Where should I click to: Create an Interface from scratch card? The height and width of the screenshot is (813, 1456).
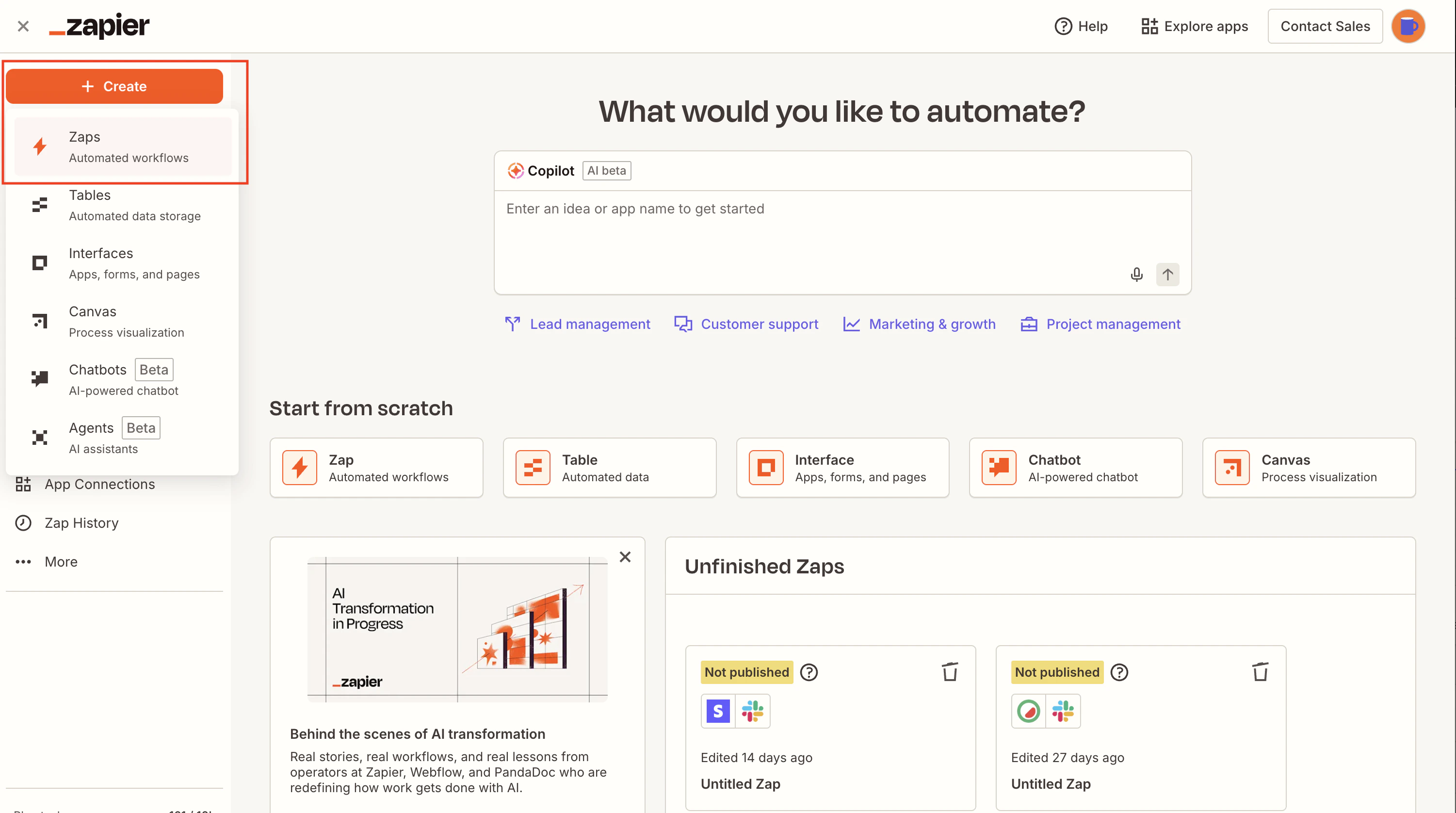(842, 468)
